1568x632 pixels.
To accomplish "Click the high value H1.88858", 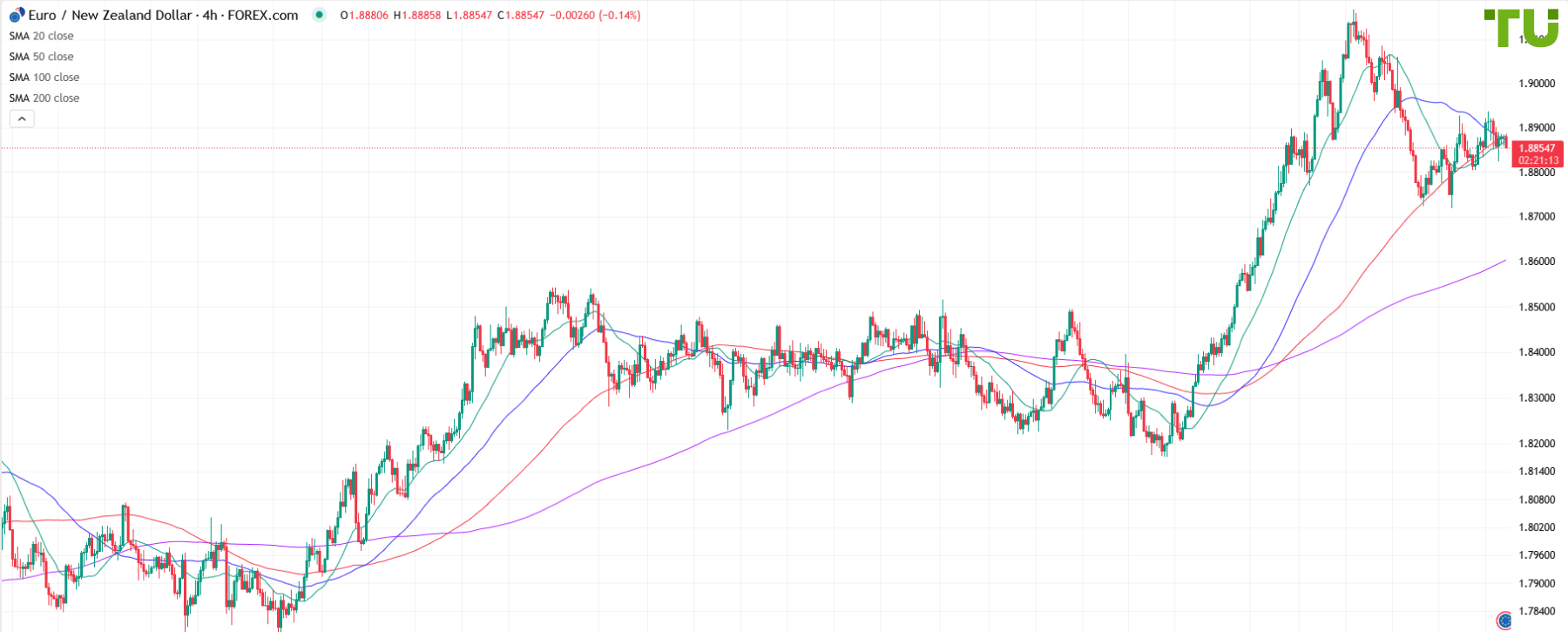I will tap(417, 16).
